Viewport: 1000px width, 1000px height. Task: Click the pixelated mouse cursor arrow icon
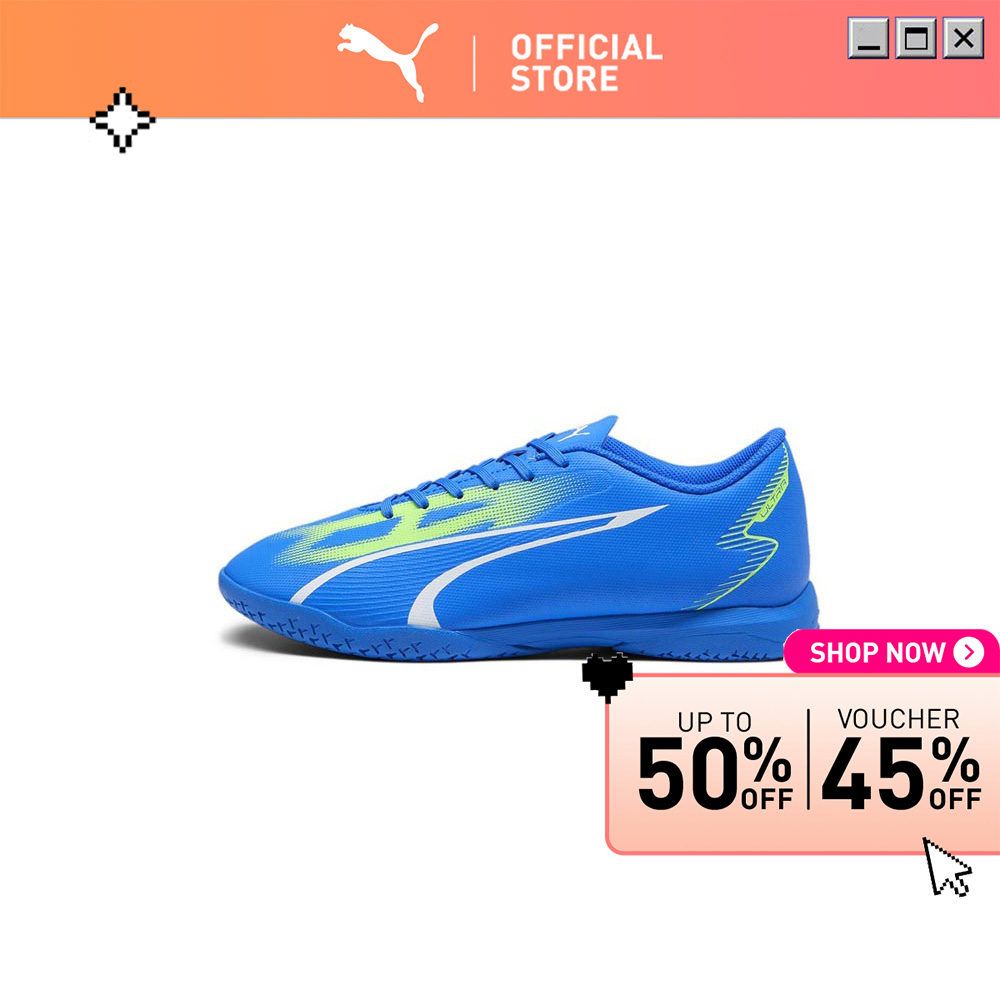click(x=947, y=867)
